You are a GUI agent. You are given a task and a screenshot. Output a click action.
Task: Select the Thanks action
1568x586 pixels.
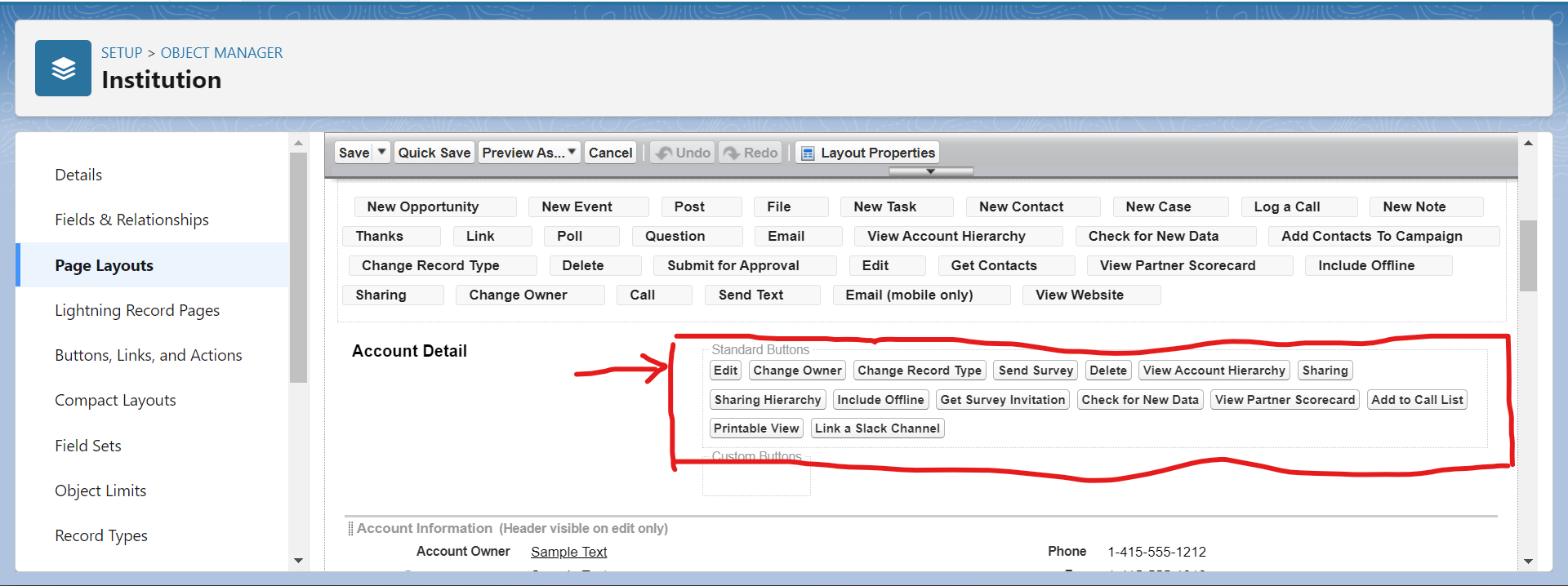(x=391, y=236)
